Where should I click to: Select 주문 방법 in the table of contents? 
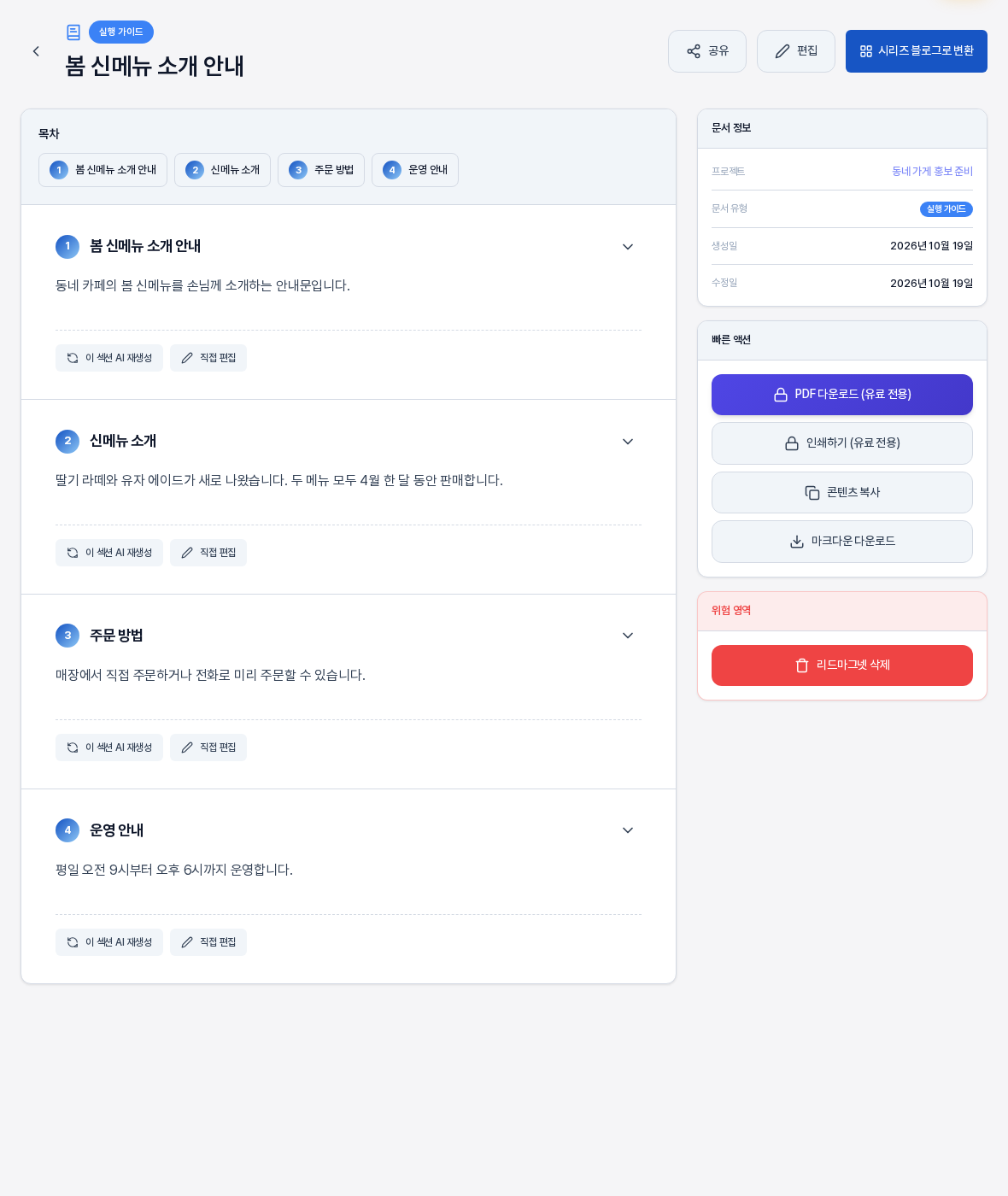point(321,170)
